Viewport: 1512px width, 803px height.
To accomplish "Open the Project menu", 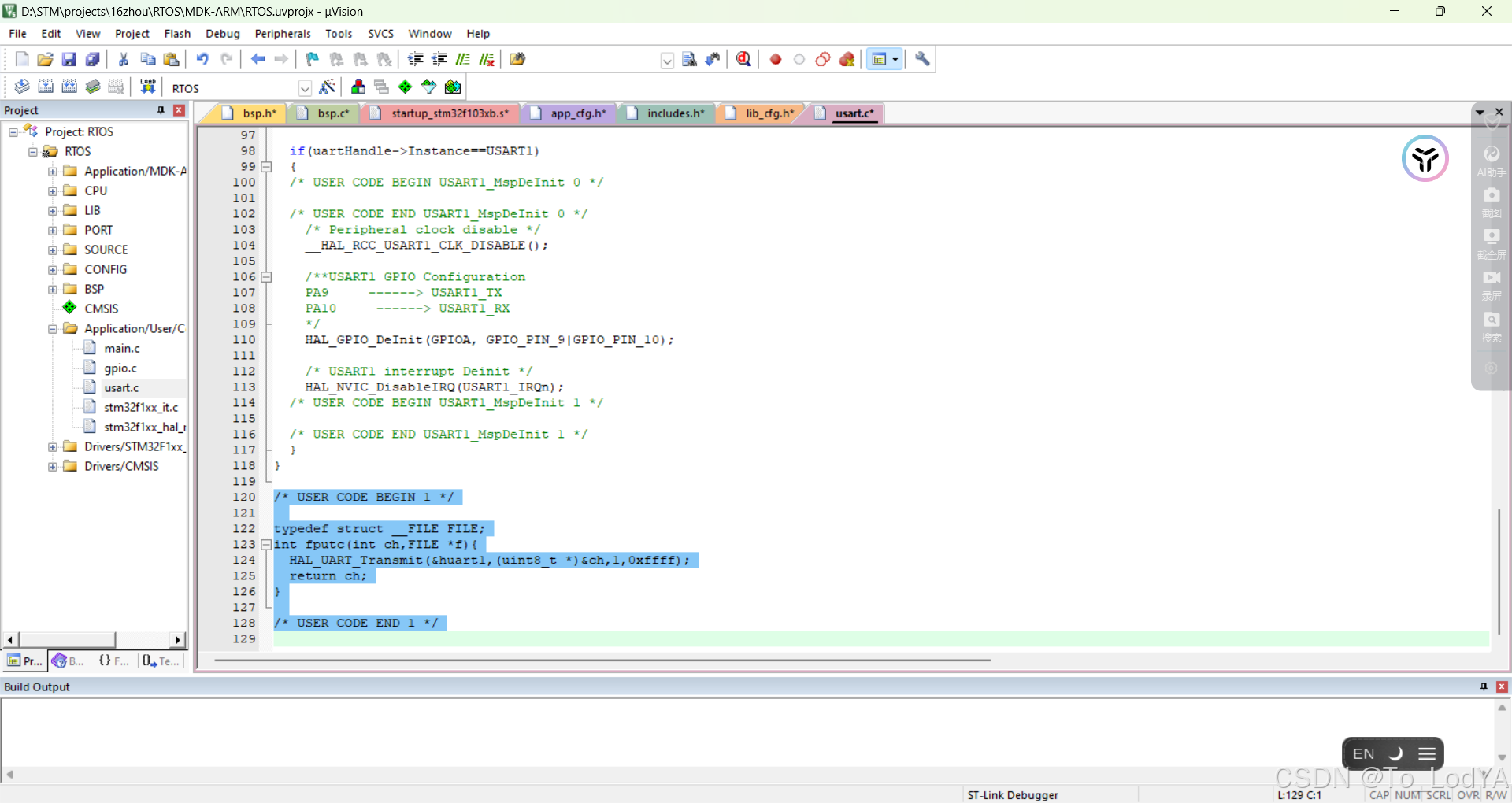I will click(132, 34).
